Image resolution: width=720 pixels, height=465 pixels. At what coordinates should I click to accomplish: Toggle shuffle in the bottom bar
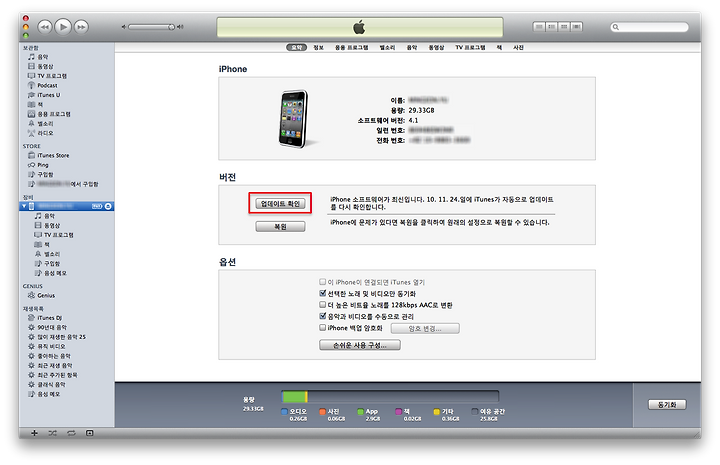coord(52,433)
